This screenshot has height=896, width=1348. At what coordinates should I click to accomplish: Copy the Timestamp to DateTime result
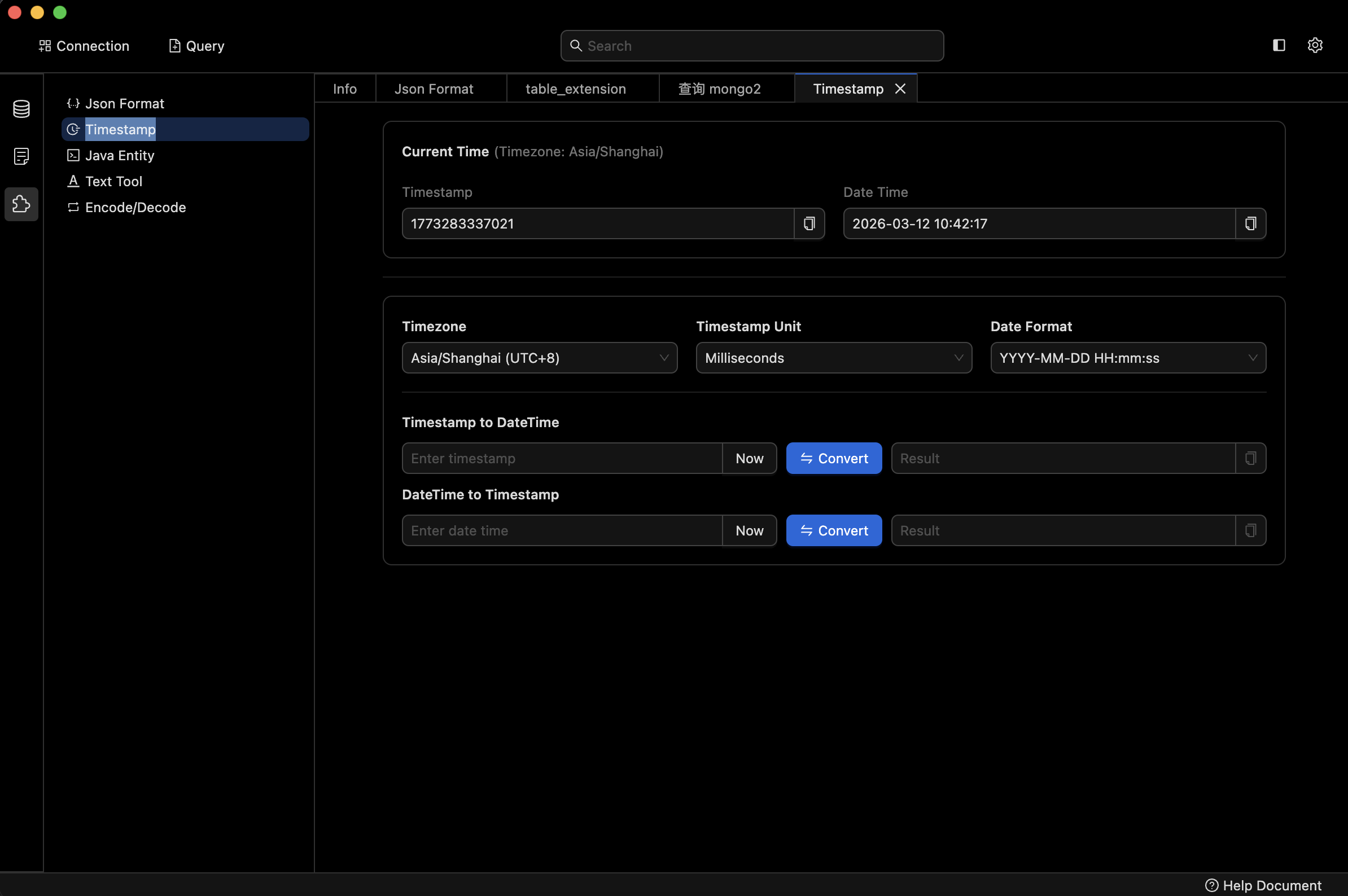pyautogui.click(x=1250, y=458)
